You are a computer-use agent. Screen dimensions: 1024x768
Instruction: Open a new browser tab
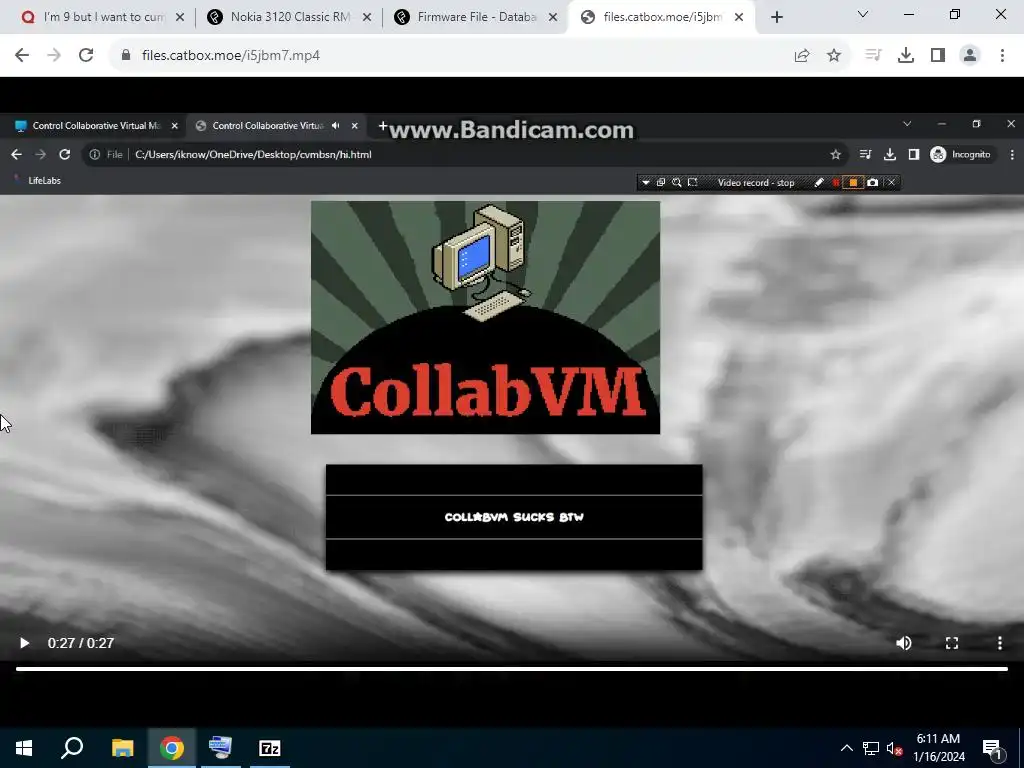pyautogui.click(x=776, y=18)
